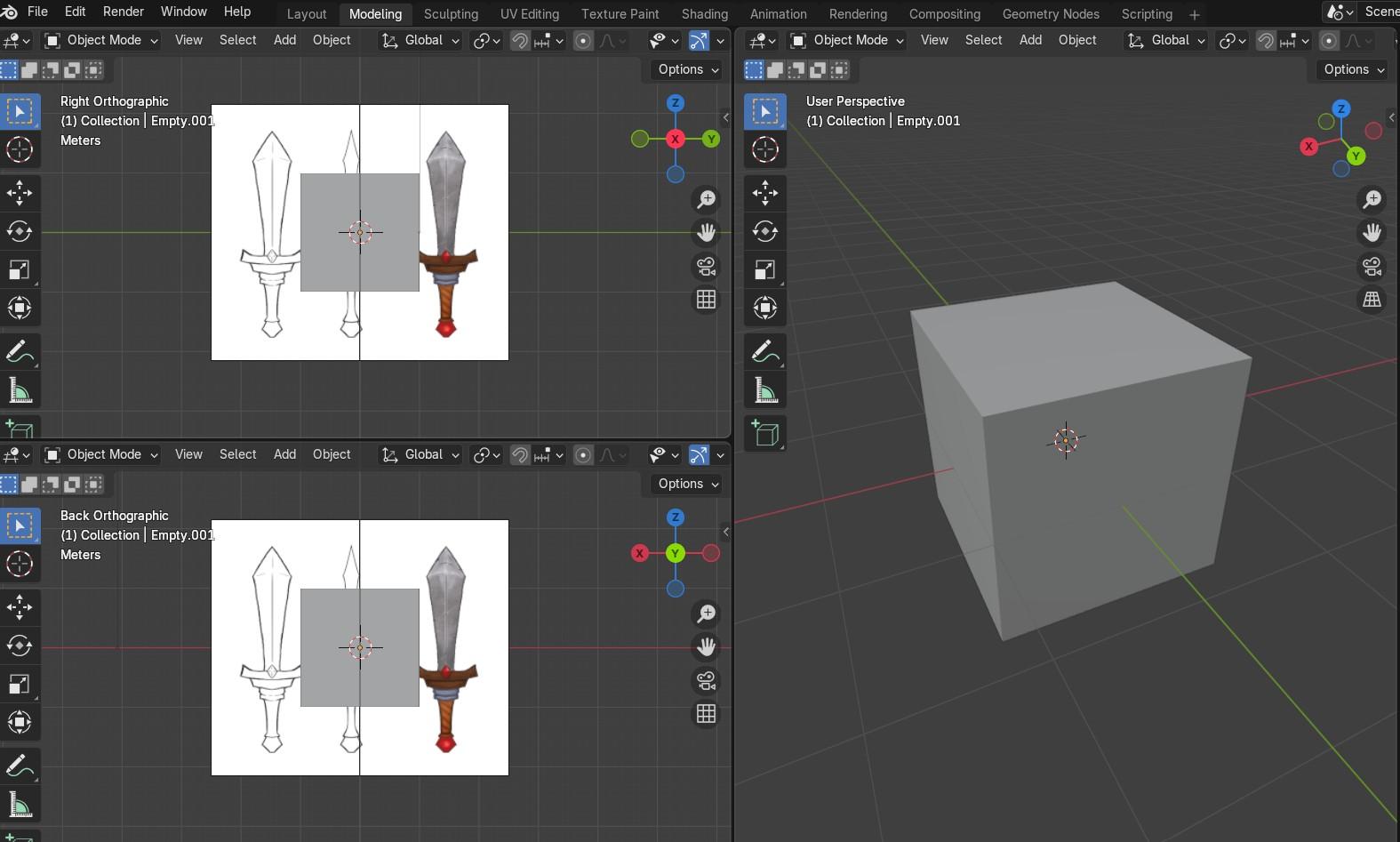Select the Rotate tool in perspective viewport
This screenshot has width=1400, height=842.
(x=765, y=231)
